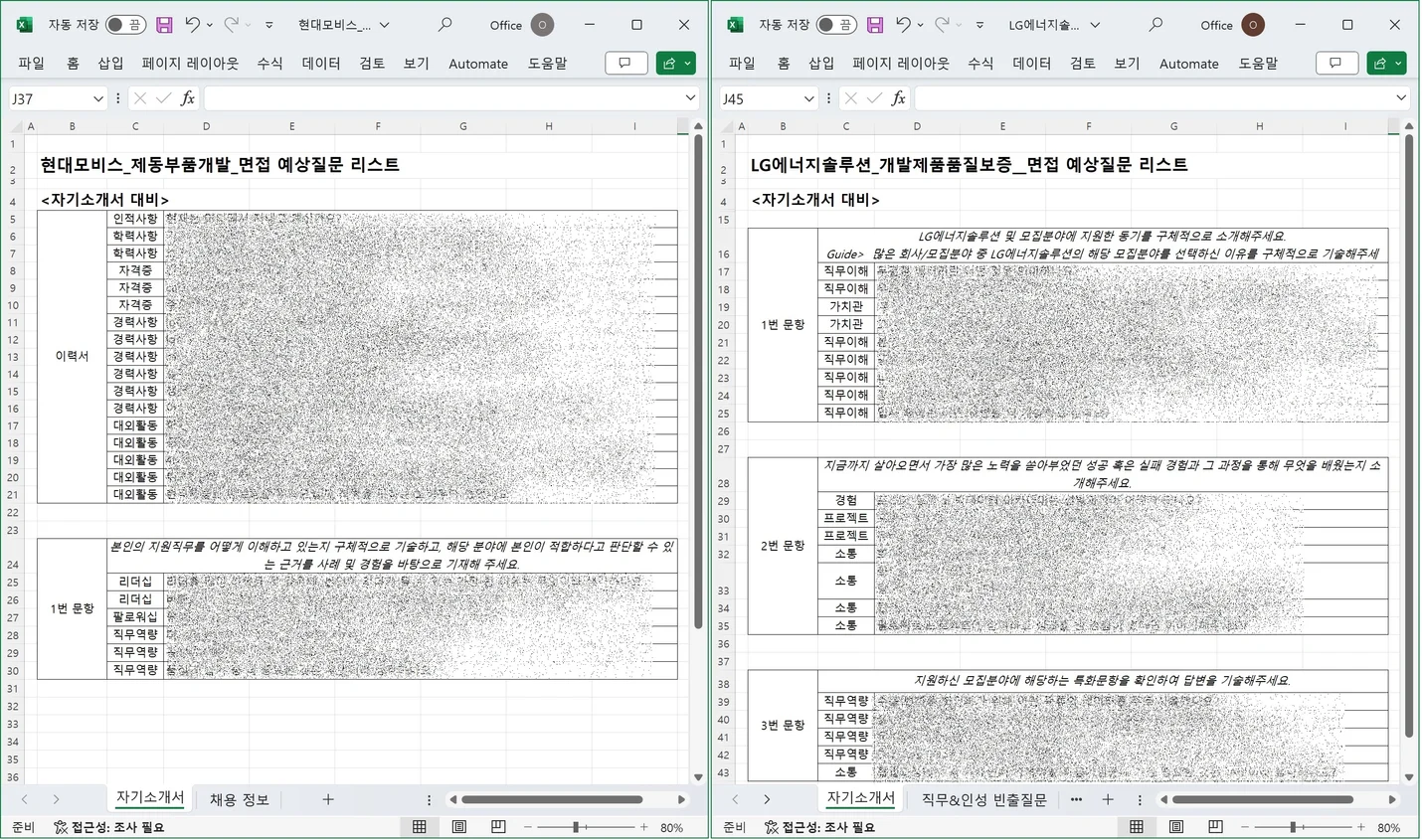Expand the Name Box dropdown showing J45
The height and width of the screenshot is (840, 1422).
click(808, 98)
